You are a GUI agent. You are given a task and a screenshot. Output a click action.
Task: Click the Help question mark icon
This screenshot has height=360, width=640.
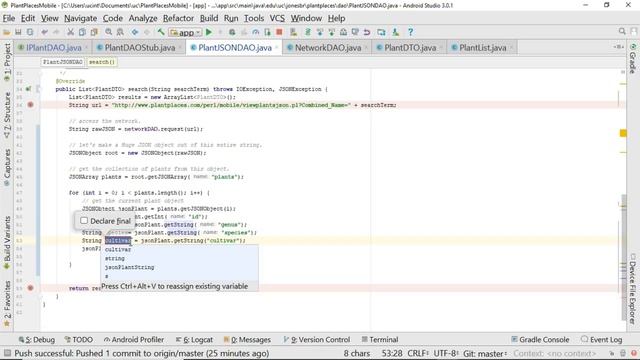coord(410,32)
